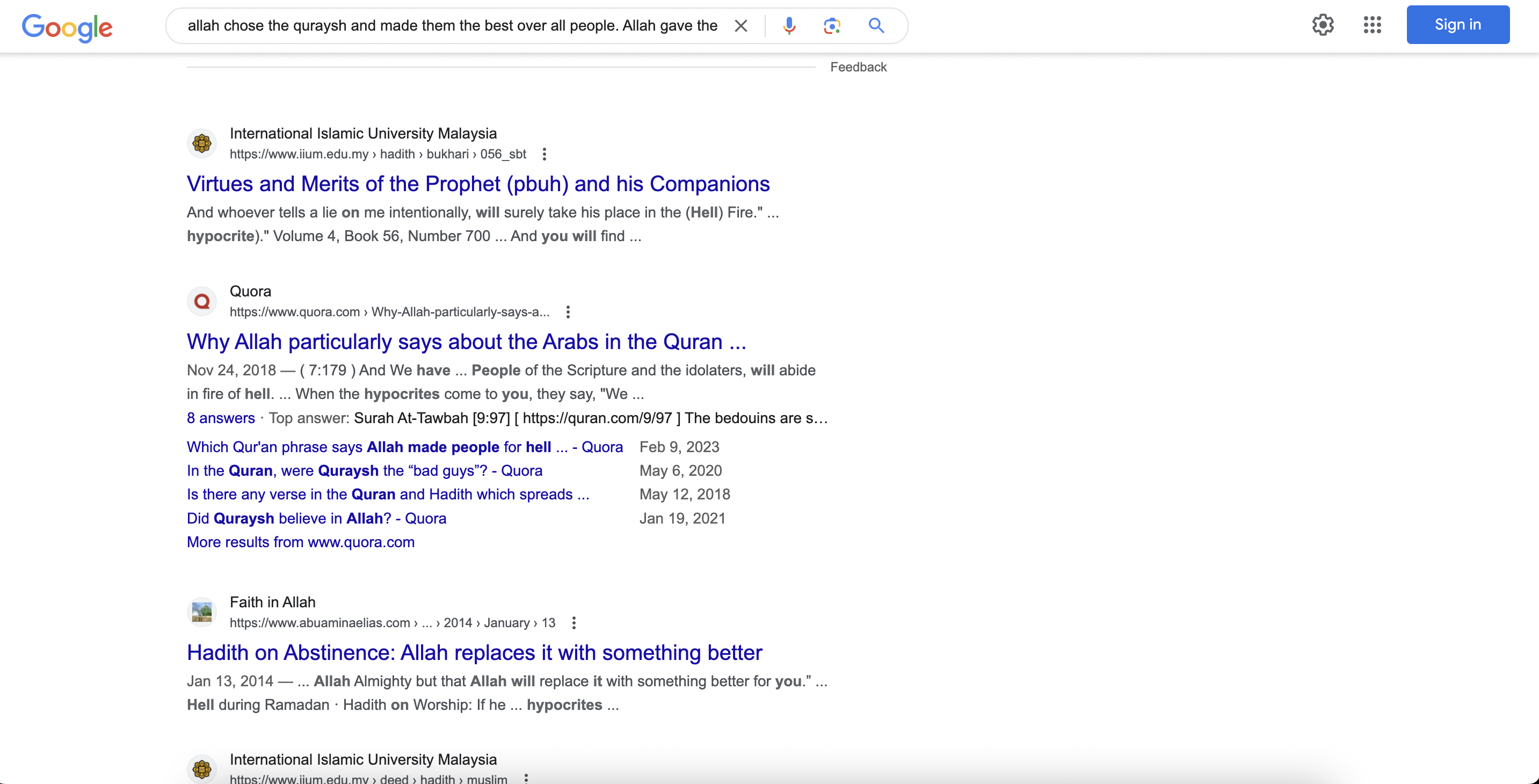Clear the search box text

point(741,26)
